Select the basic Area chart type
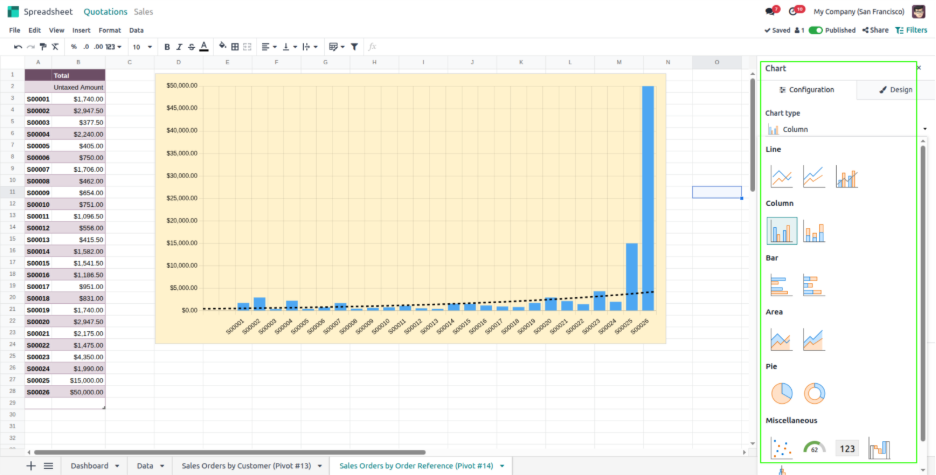 pos(781,340)
